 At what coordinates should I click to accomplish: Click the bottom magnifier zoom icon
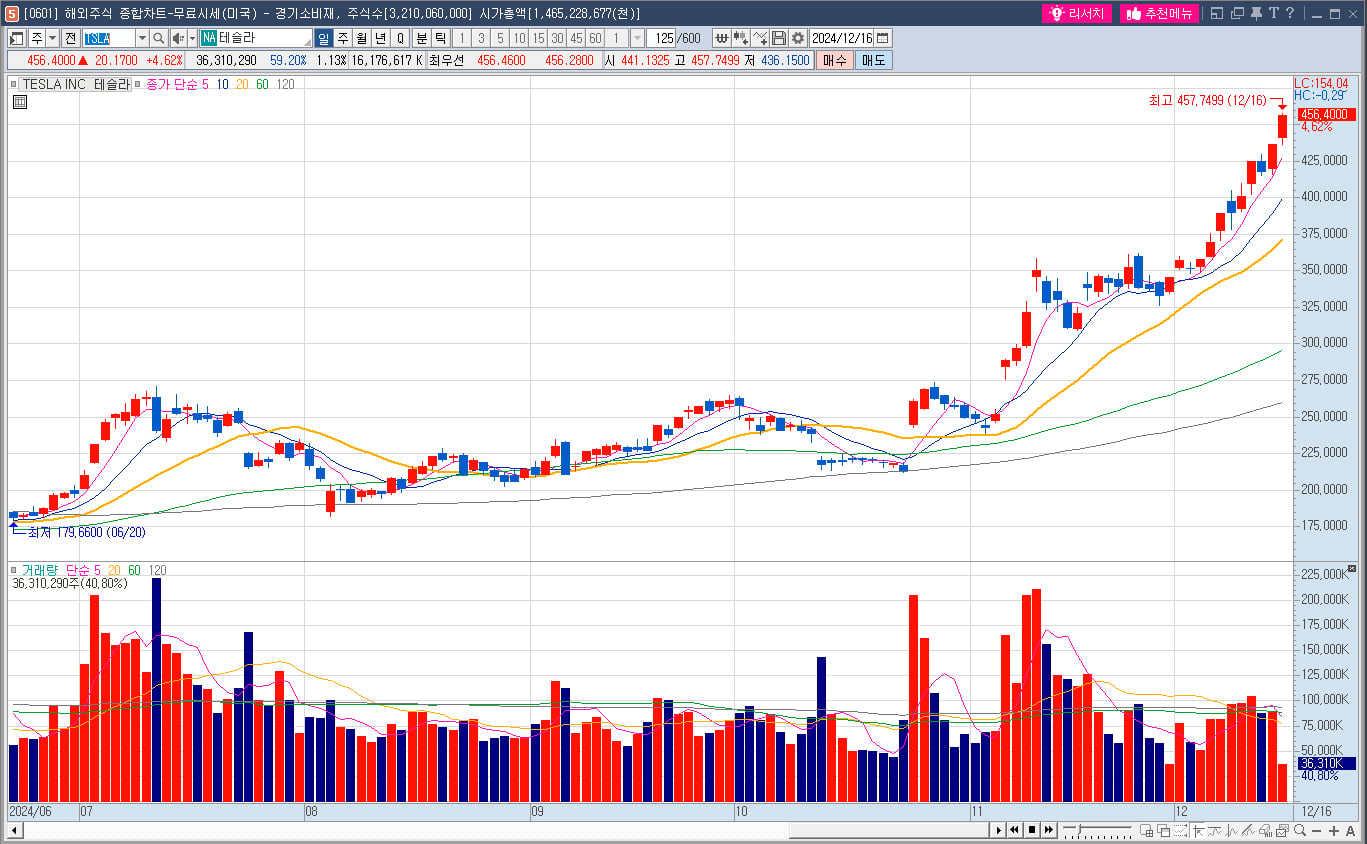coord(1300,830)
